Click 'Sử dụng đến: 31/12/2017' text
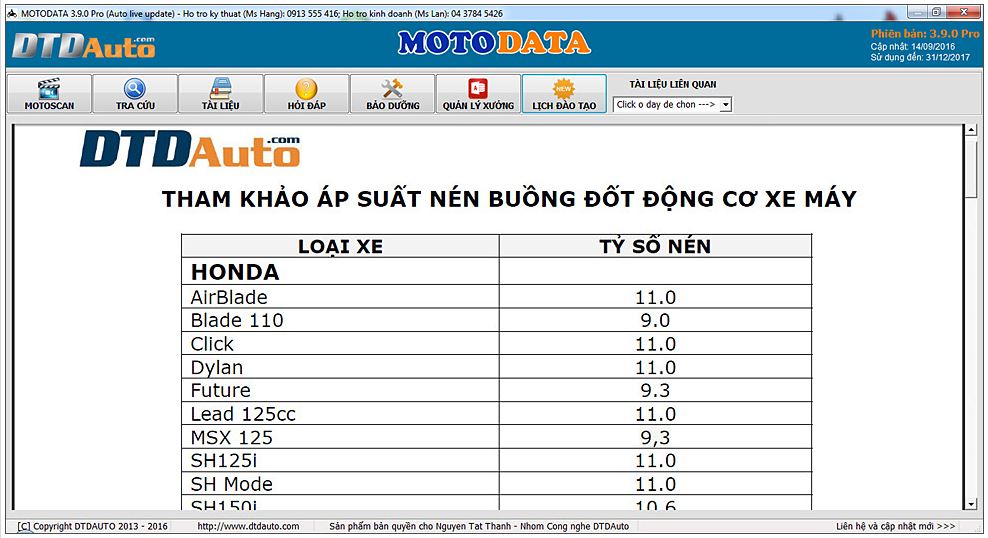988x538 pixels. click(x=920, y=57)
